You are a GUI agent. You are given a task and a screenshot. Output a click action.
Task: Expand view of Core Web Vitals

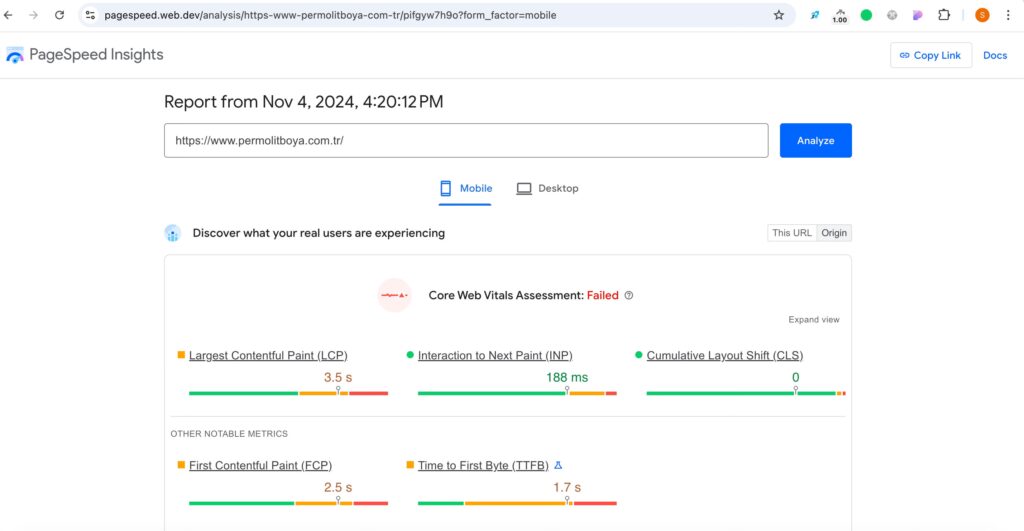pyautogui.click(x=814, y=319)
